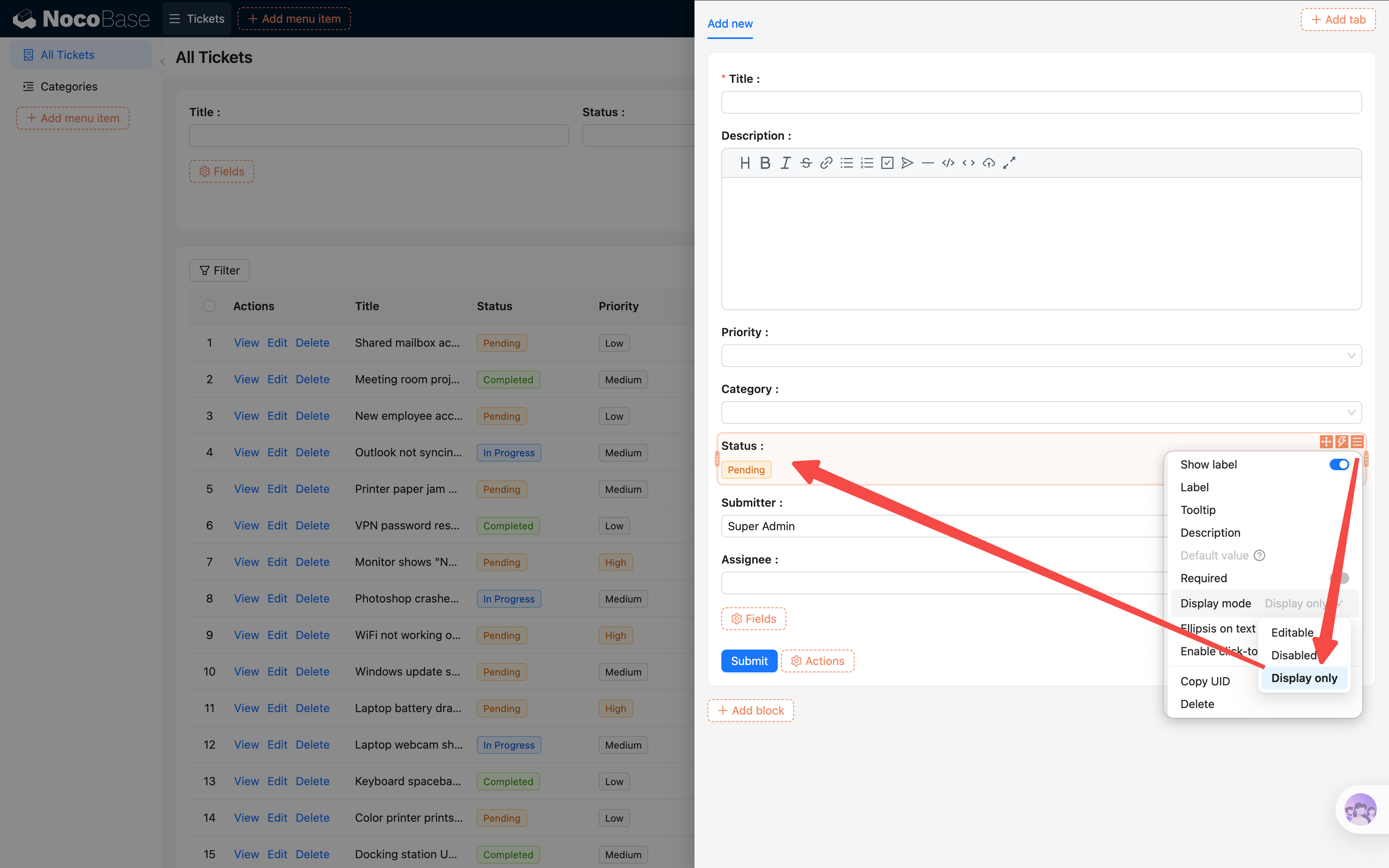The height and width of the screenshot is (868, 1389).
Task: Click into the Title input field
Action: tap(1041, 103)
